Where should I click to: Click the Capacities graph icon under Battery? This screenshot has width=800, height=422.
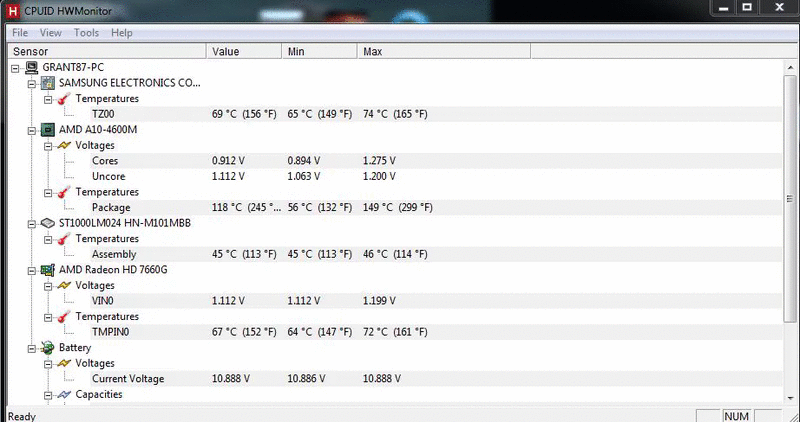64,394
